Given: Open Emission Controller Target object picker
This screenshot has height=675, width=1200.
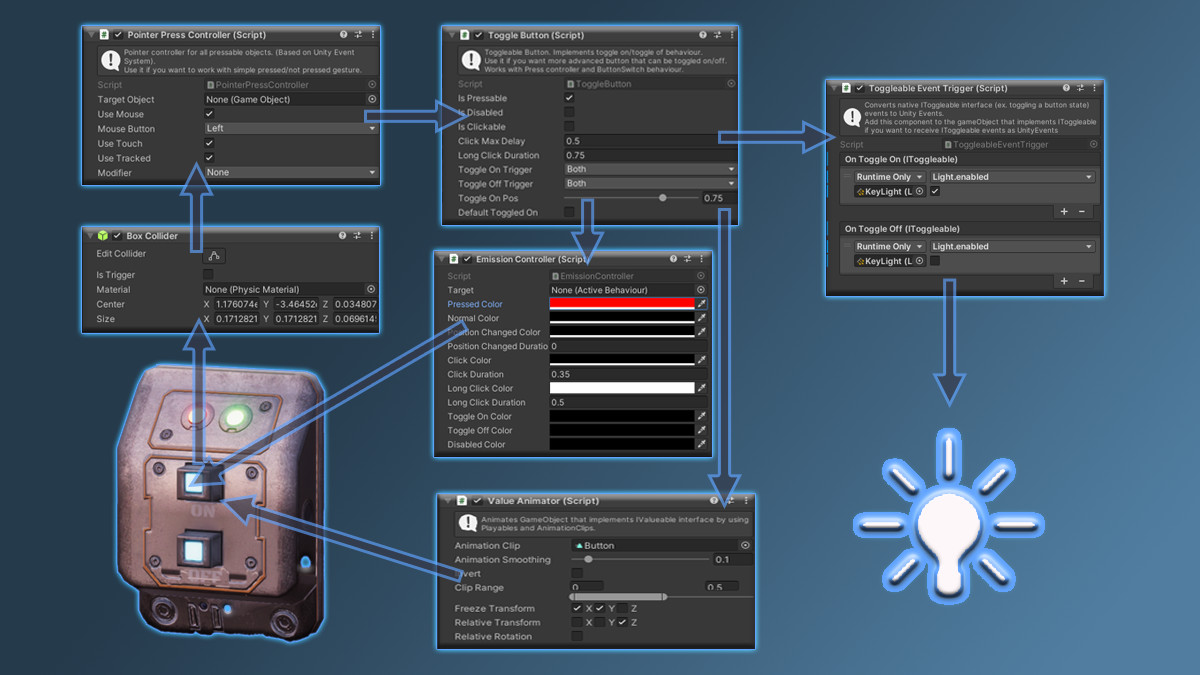Looking at the screenshot, I should [x=701, y=290].
